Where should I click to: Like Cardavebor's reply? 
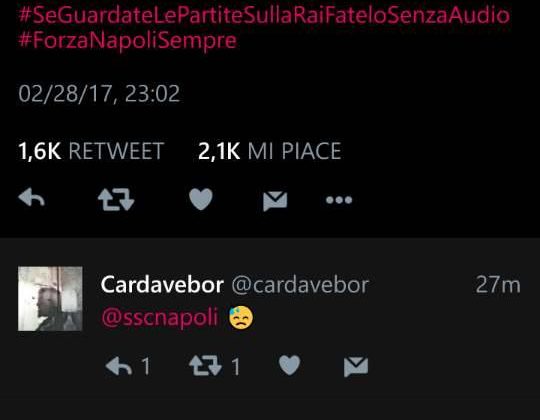coord(289,365)
